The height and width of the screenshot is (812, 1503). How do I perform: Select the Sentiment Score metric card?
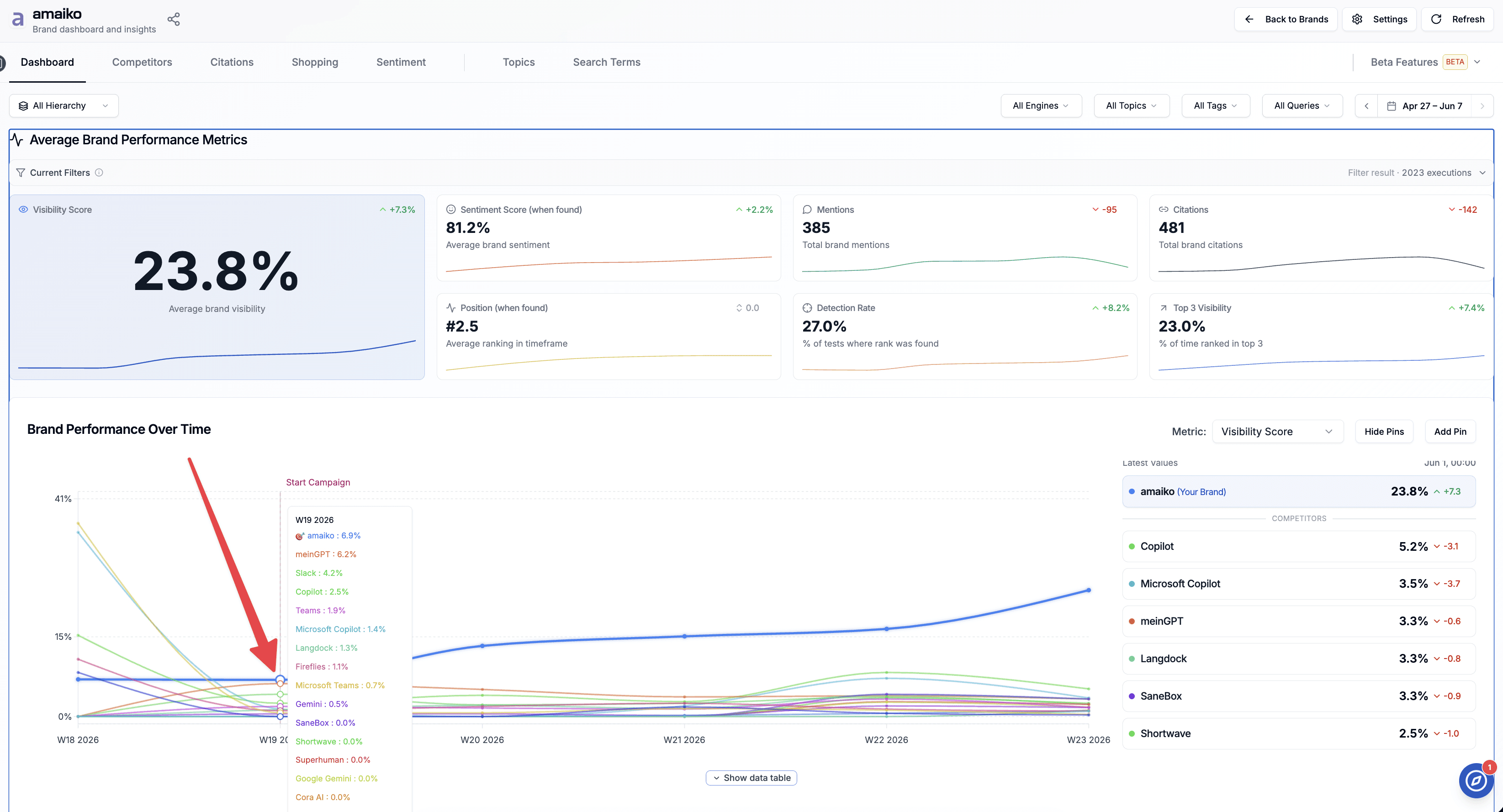click(x=609, y=238)
